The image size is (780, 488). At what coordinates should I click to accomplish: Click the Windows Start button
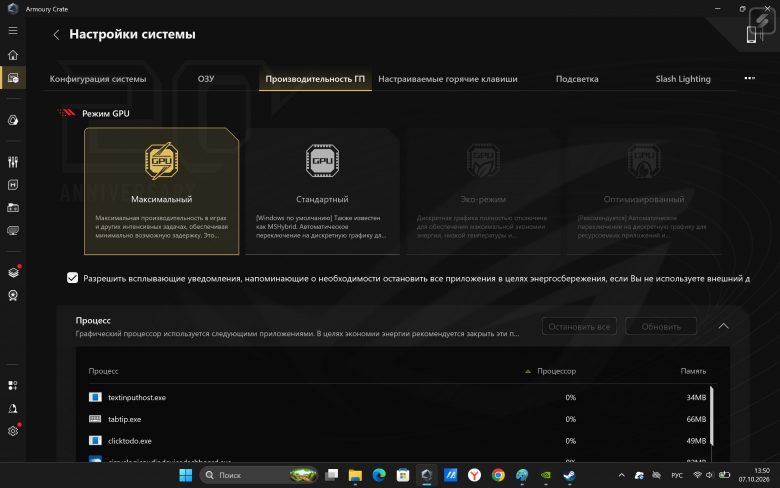point(186,476)
